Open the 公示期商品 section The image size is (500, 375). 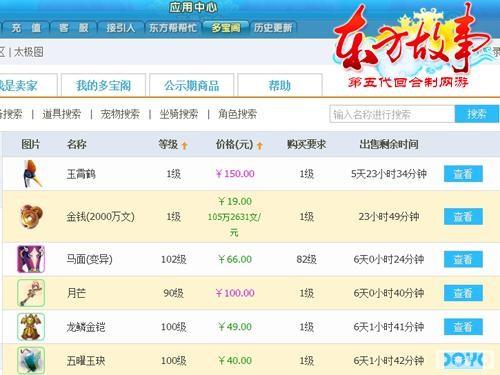click(191, 85)
